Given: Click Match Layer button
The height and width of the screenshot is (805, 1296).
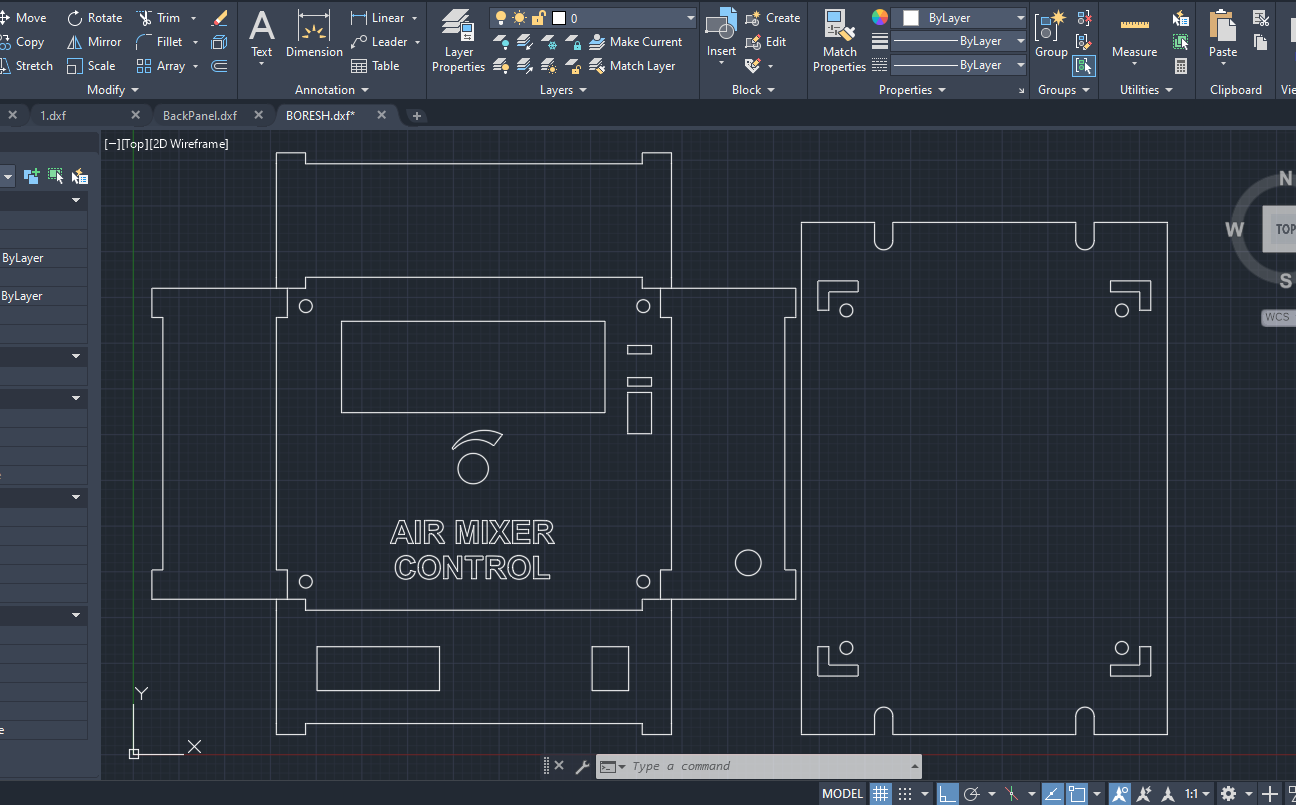Looking at the screenshot, I should pyautogui.click(x=632, y=66).
